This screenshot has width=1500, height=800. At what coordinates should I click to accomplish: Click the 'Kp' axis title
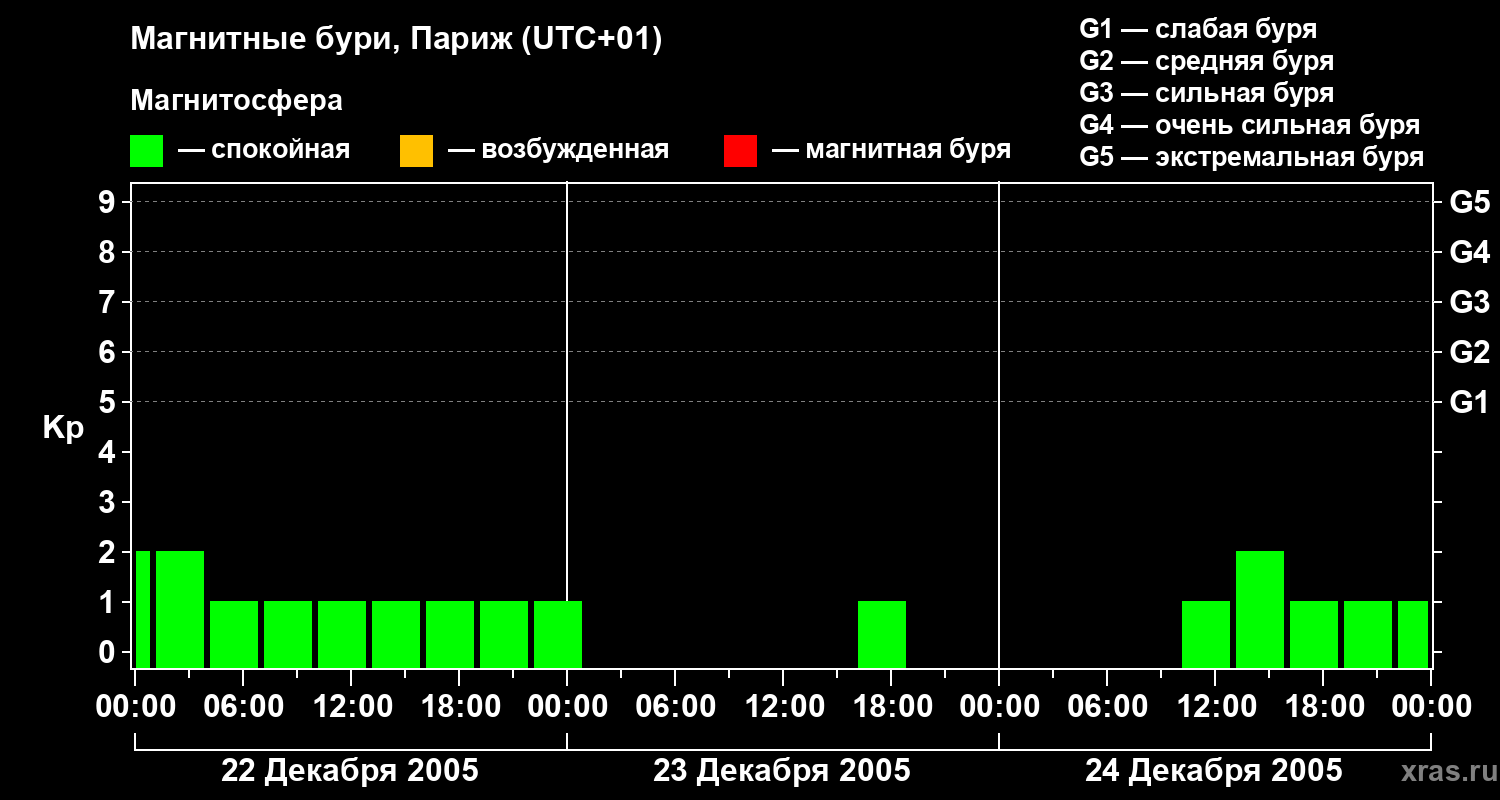pos(63,428)
